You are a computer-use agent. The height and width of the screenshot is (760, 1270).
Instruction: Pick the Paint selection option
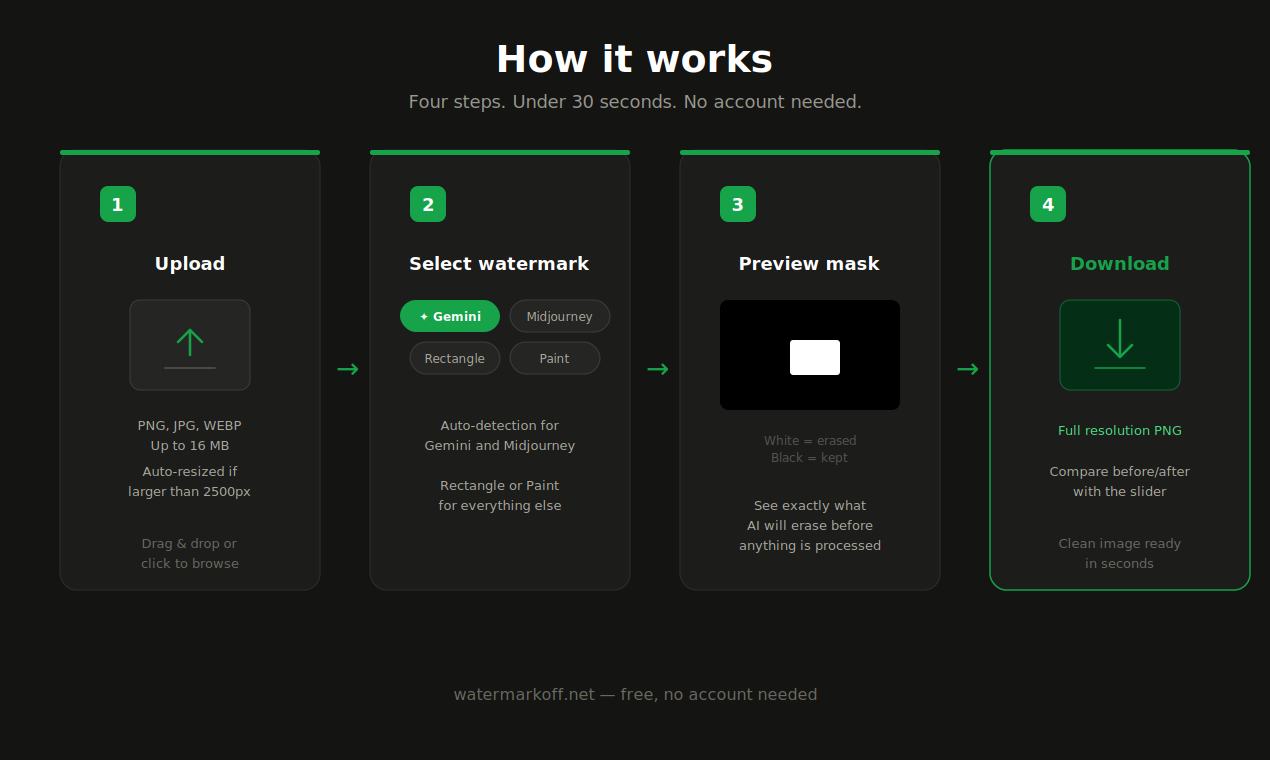pyautogui.click(x=555, y=358)
